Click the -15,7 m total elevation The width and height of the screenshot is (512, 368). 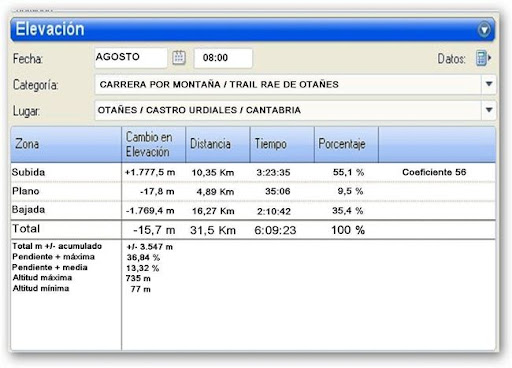tap(154, 230)
